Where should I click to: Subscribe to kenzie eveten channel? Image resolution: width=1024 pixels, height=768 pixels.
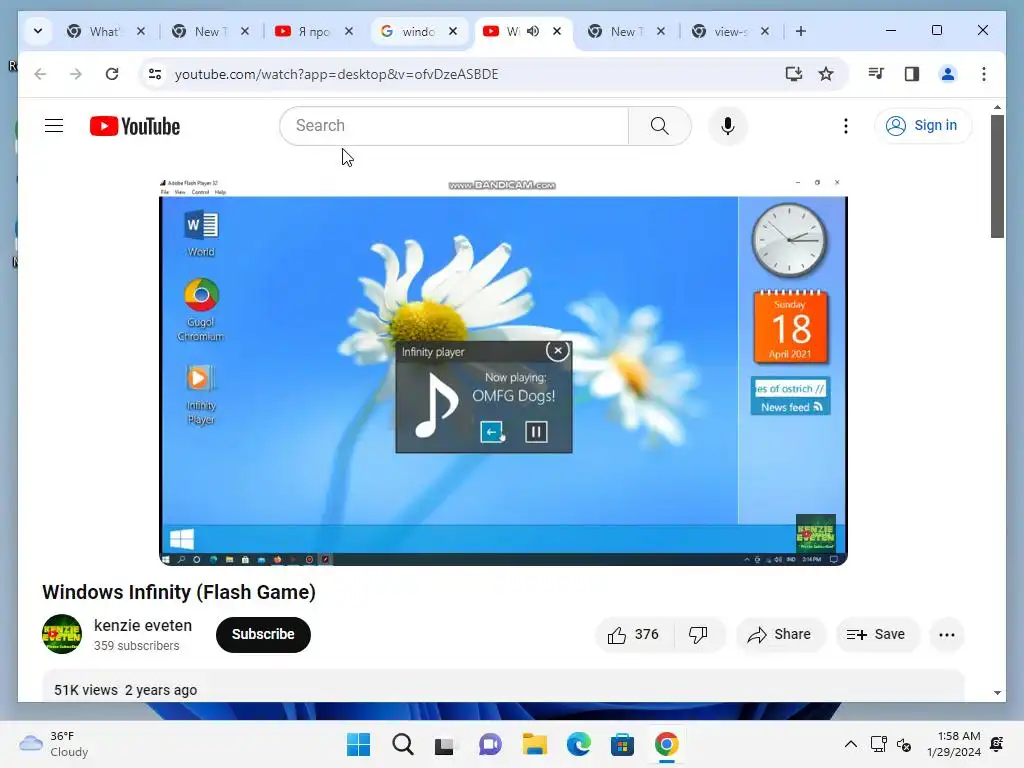tap(263, 634)
